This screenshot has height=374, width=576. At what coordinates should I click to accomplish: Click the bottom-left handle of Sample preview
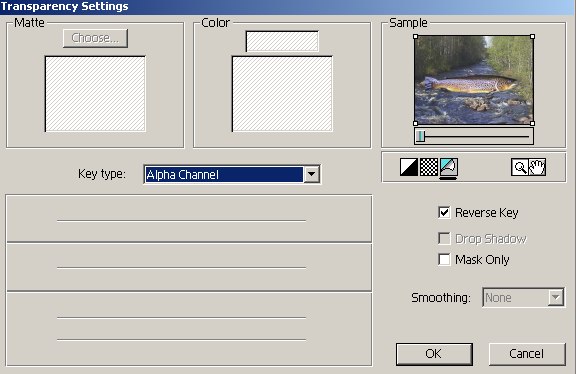(x=415, y=123)
